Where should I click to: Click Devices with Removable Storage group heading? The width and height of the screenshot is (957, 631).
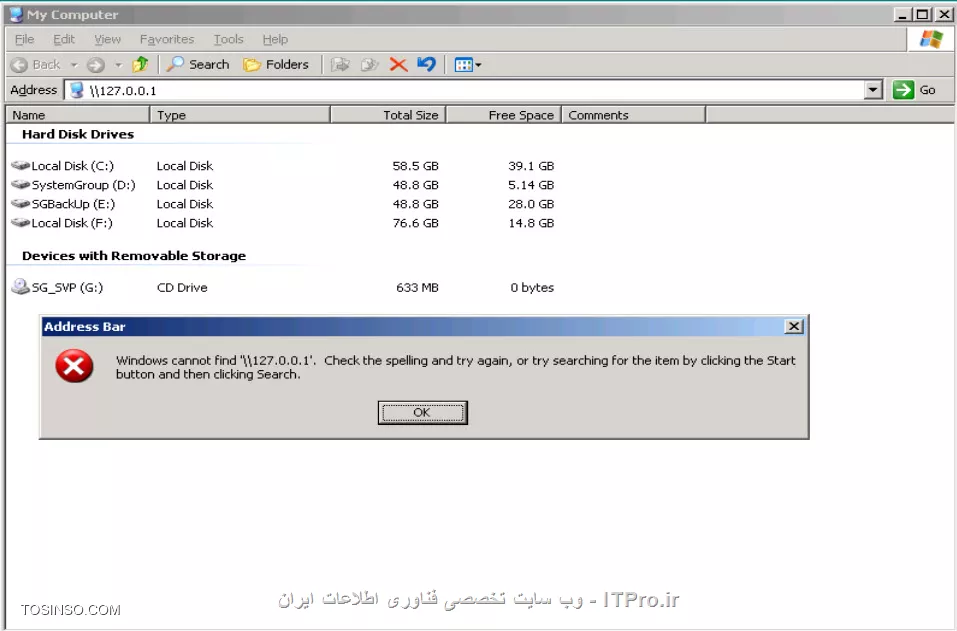tap(134, 256)
